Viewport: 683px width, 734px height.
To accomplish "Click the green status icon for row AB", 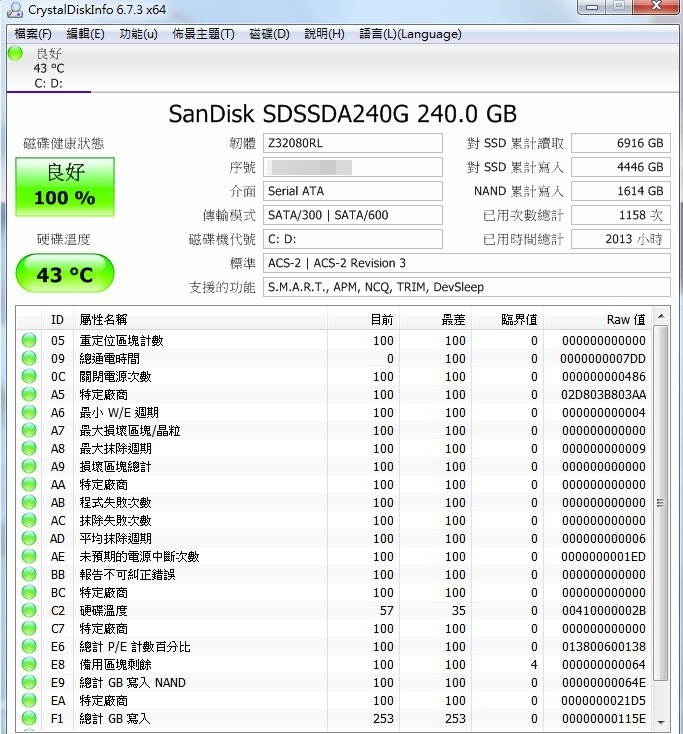I will [x=29, y=502].
